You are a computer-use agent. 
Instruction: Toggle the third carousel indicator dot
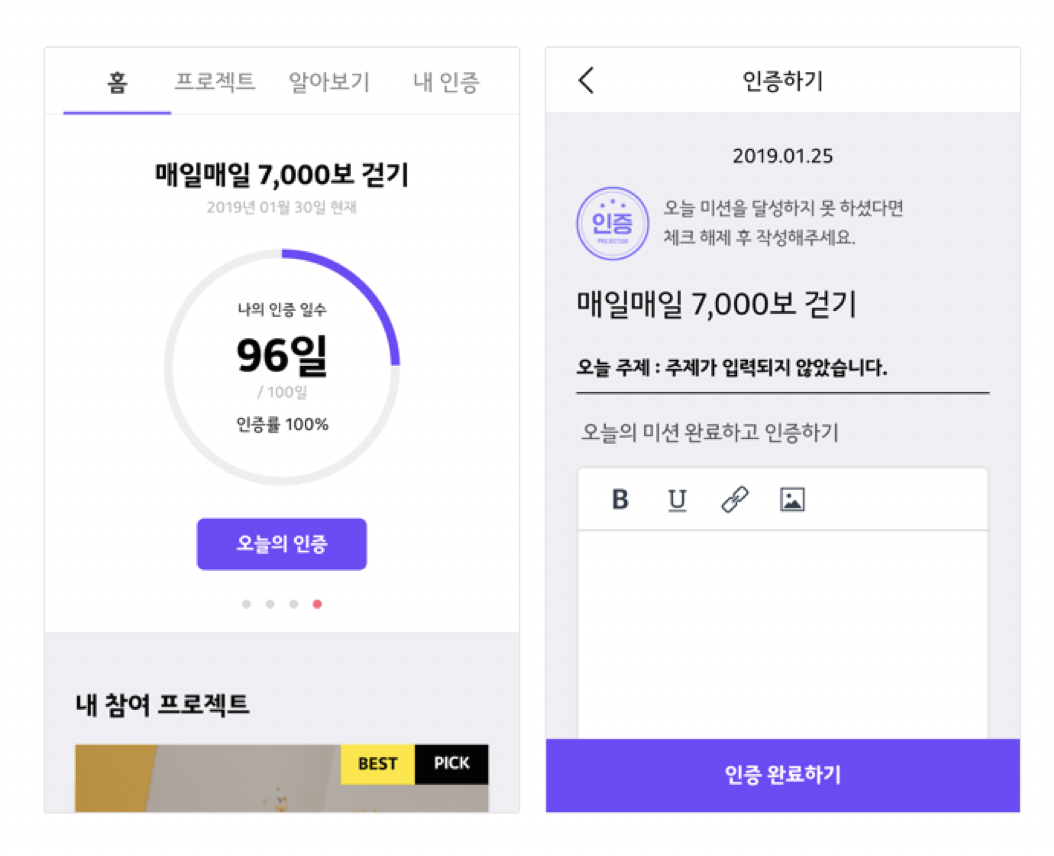[293, 604]
